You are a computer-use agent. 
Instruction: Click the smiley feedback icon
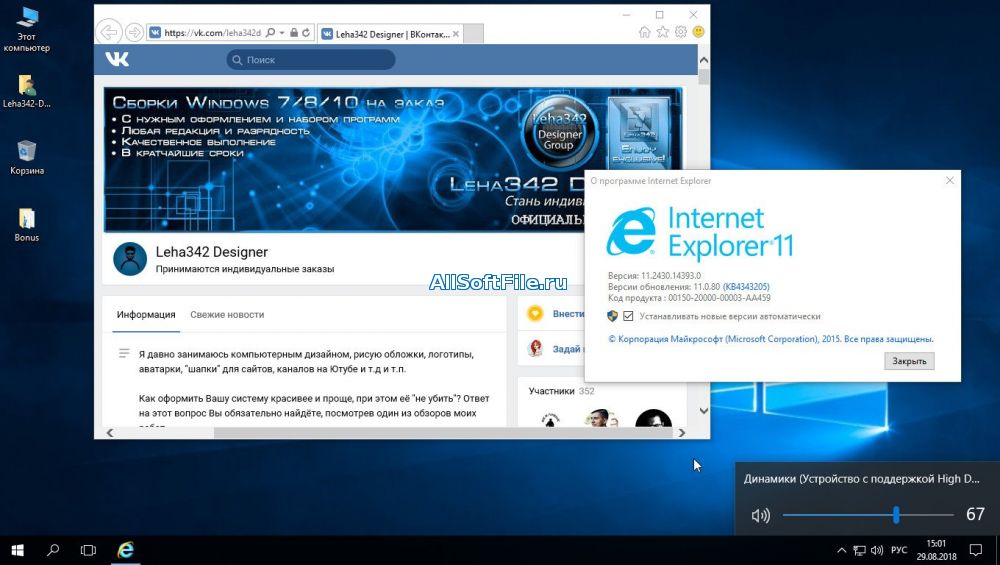698,32
